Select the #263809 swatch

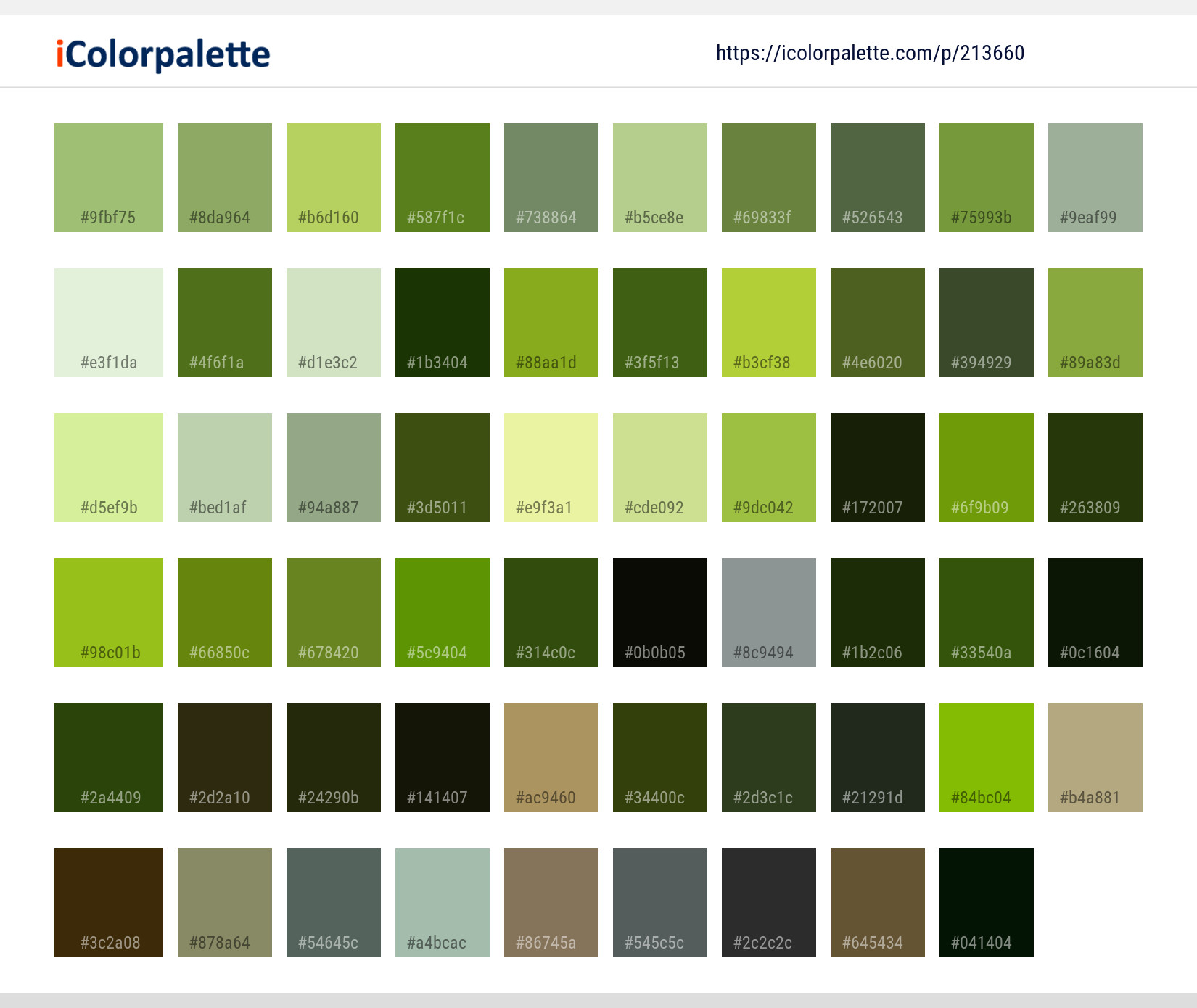pyautogui.click(x=1095, y=468)
